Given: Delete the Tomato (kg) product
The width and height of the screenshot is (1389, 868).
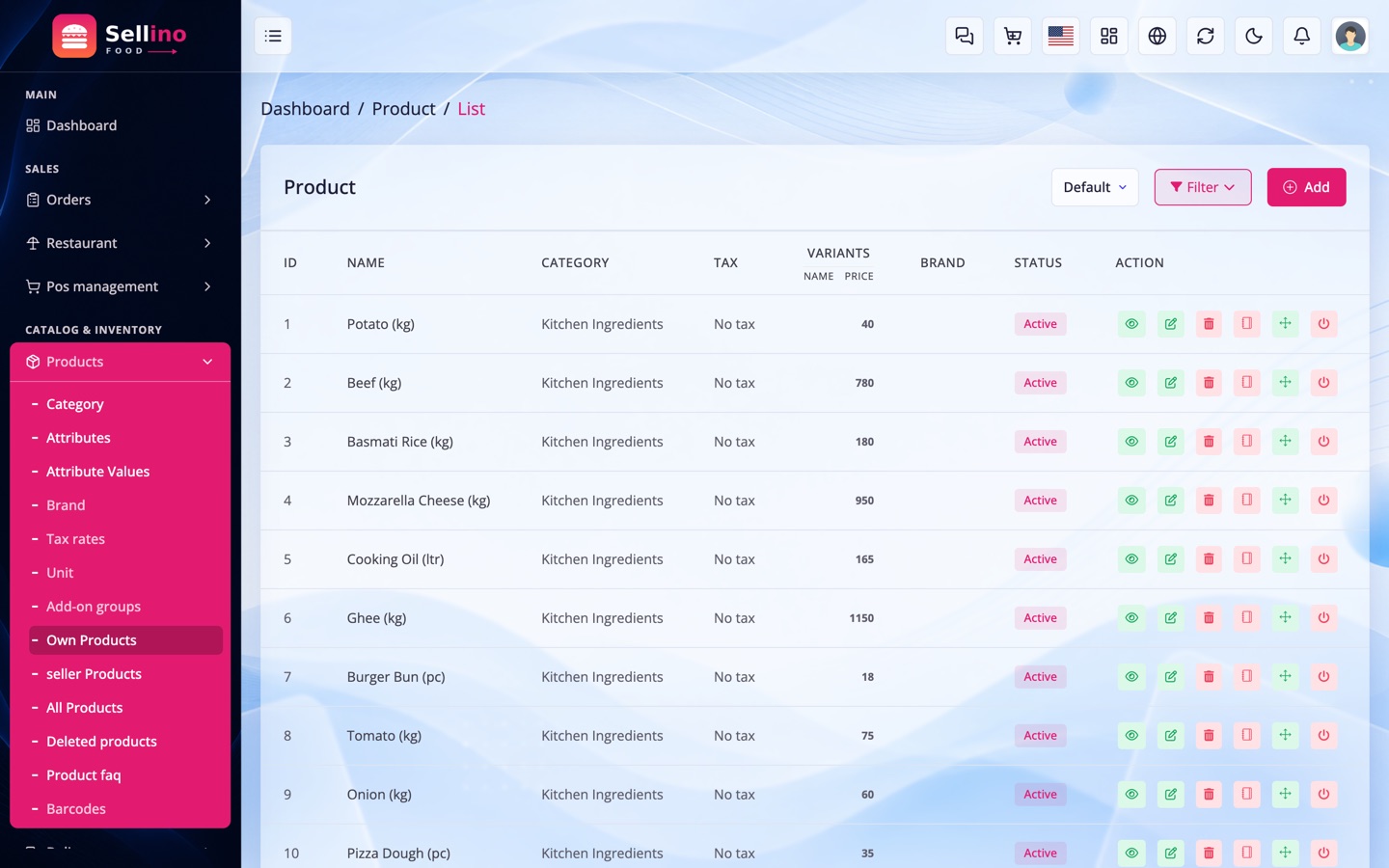Looking at the screenshot, I should coord(1209,736).
